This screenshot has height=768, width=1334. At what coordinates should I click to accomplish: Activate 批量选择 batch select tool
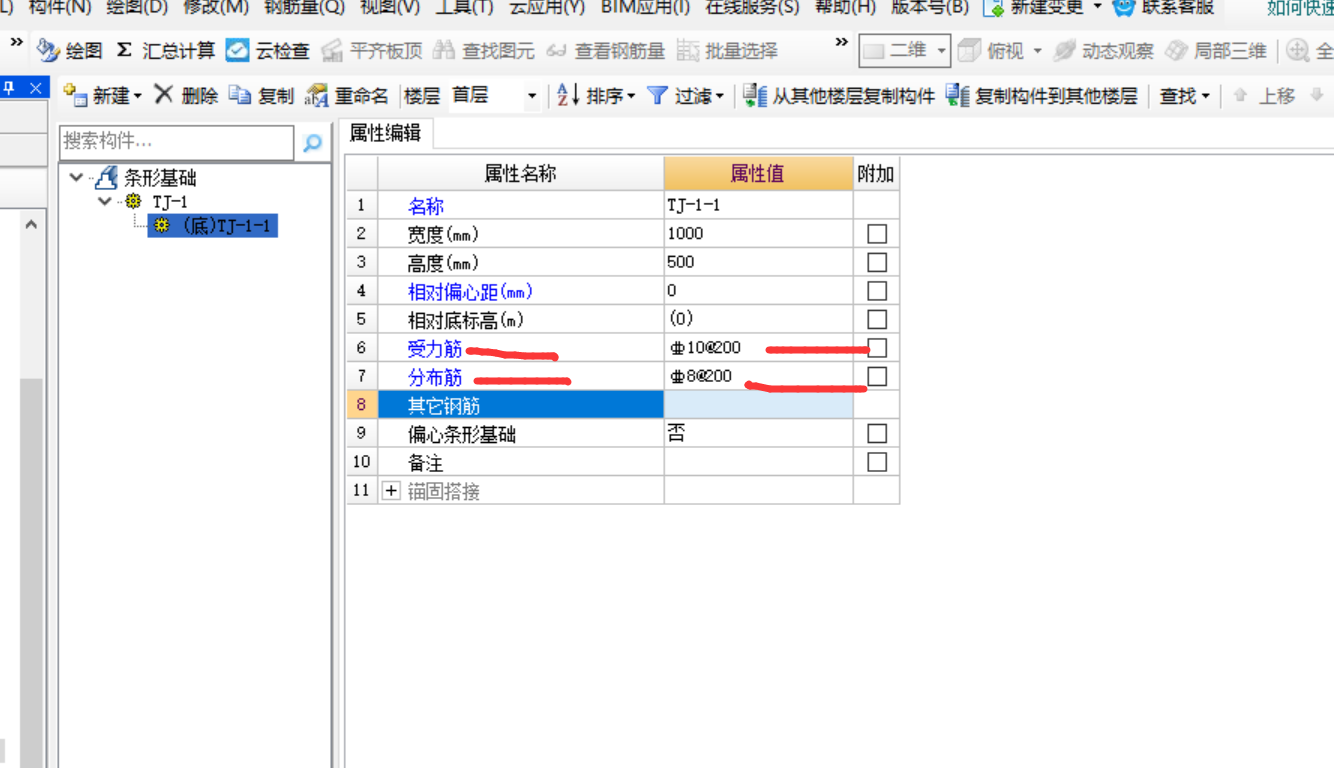click(727, 50)
